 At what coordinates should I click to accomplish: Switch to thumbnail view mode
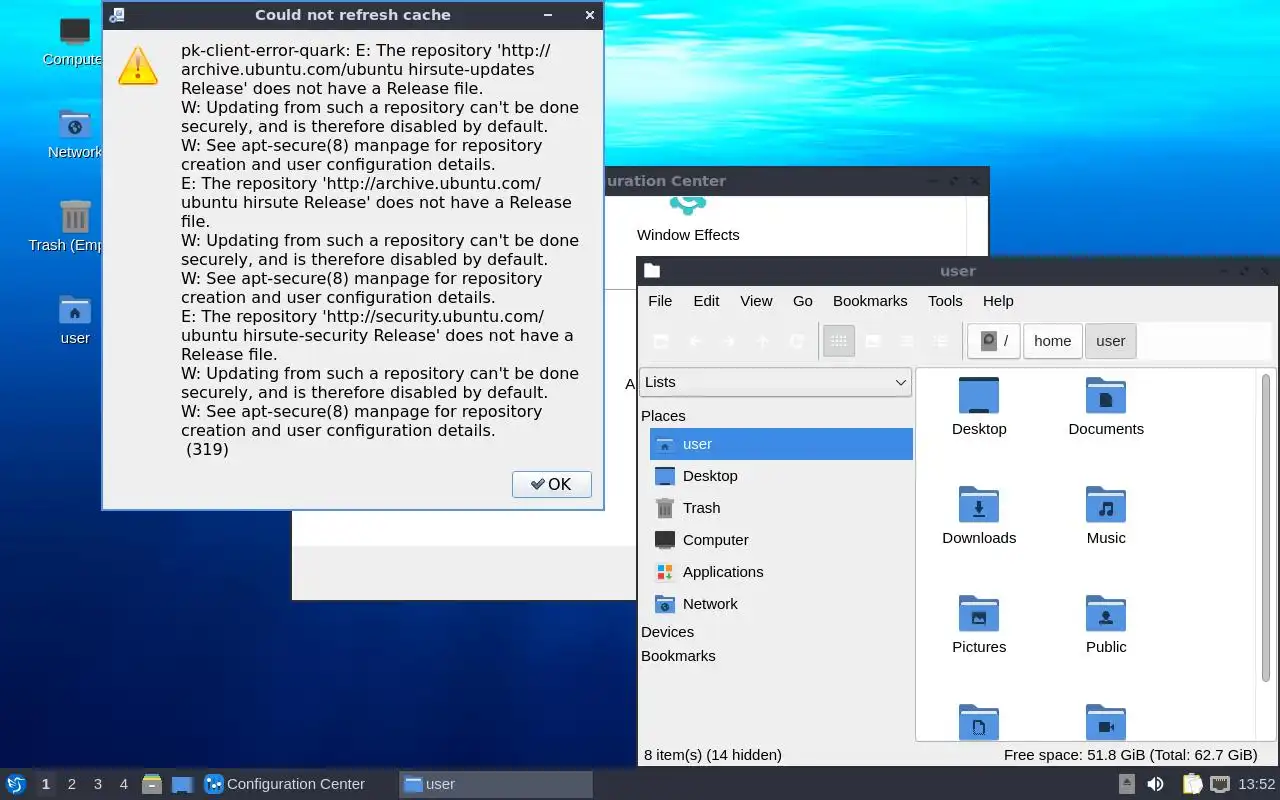873,341
